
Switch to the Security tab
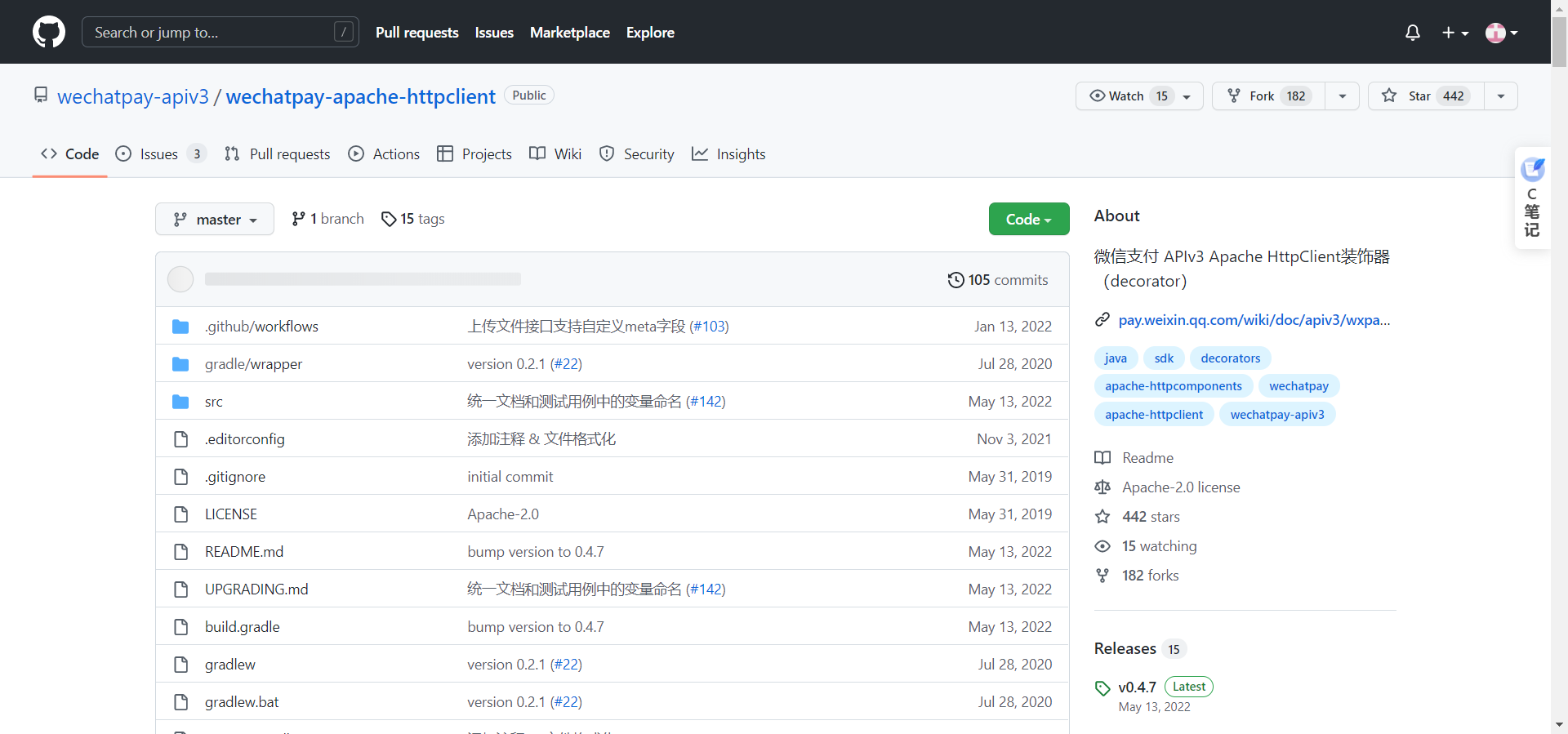(x=636, y=154)
